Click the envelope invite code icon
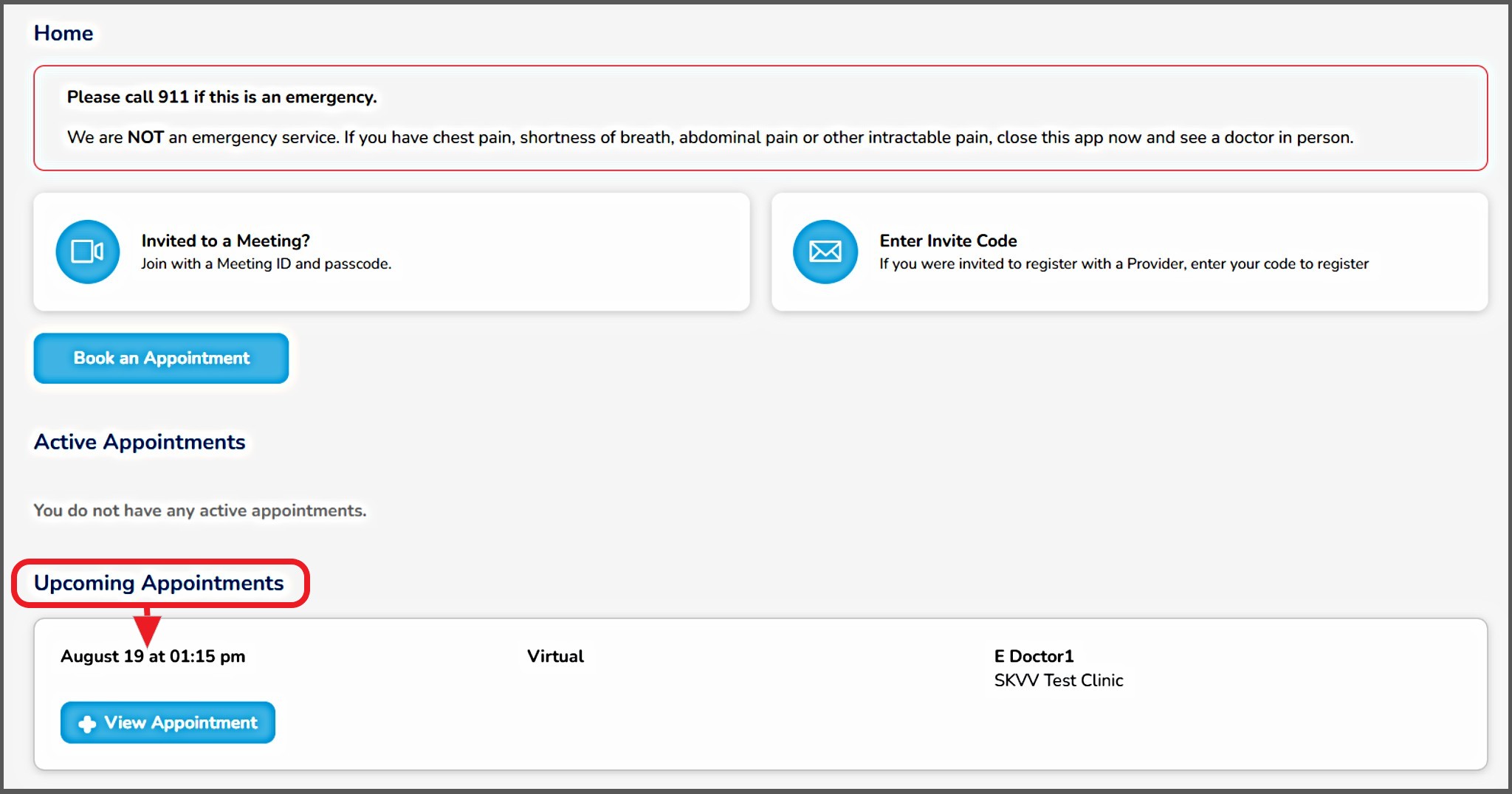Viewport: 1512px width, 794px height. (x=825, y=252)
